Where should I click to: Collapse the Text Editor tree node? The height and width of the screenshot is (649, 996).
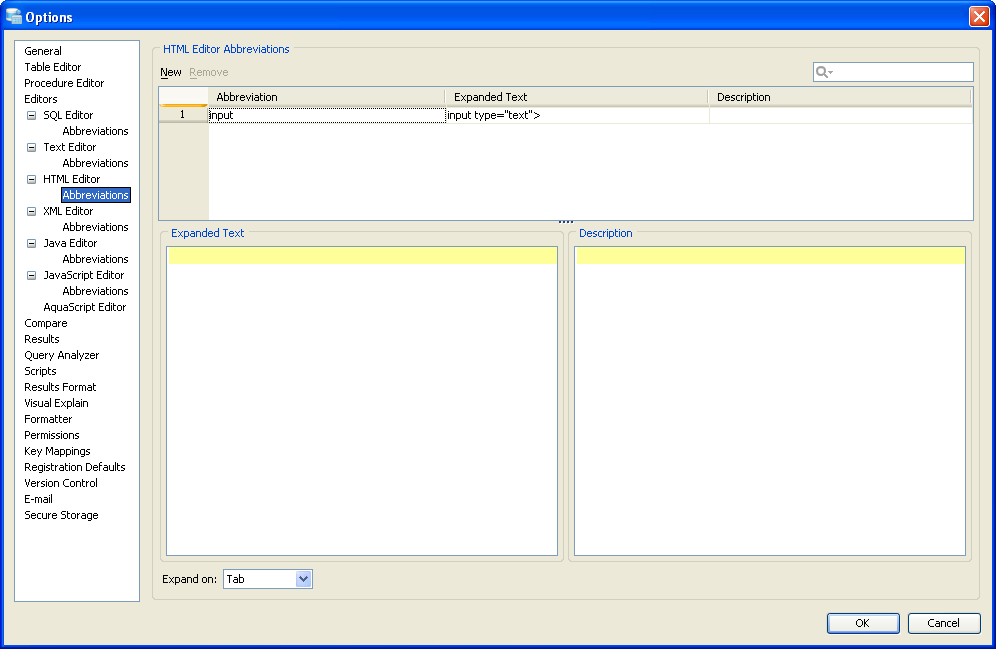coord(31,147)
